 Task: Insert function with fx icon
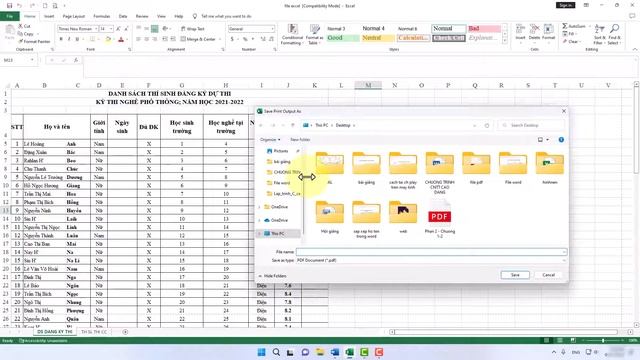coord(76,60)
